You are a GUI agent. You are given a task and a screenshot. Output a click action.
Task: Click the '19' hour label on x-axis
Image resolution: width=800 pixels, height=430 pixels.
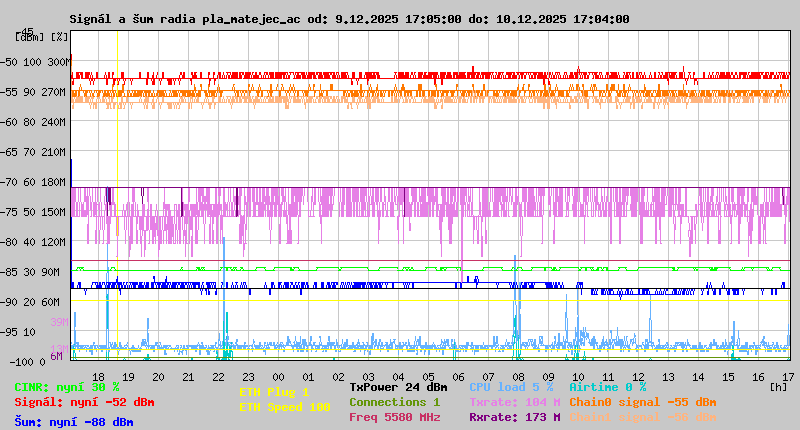(129, 377)
